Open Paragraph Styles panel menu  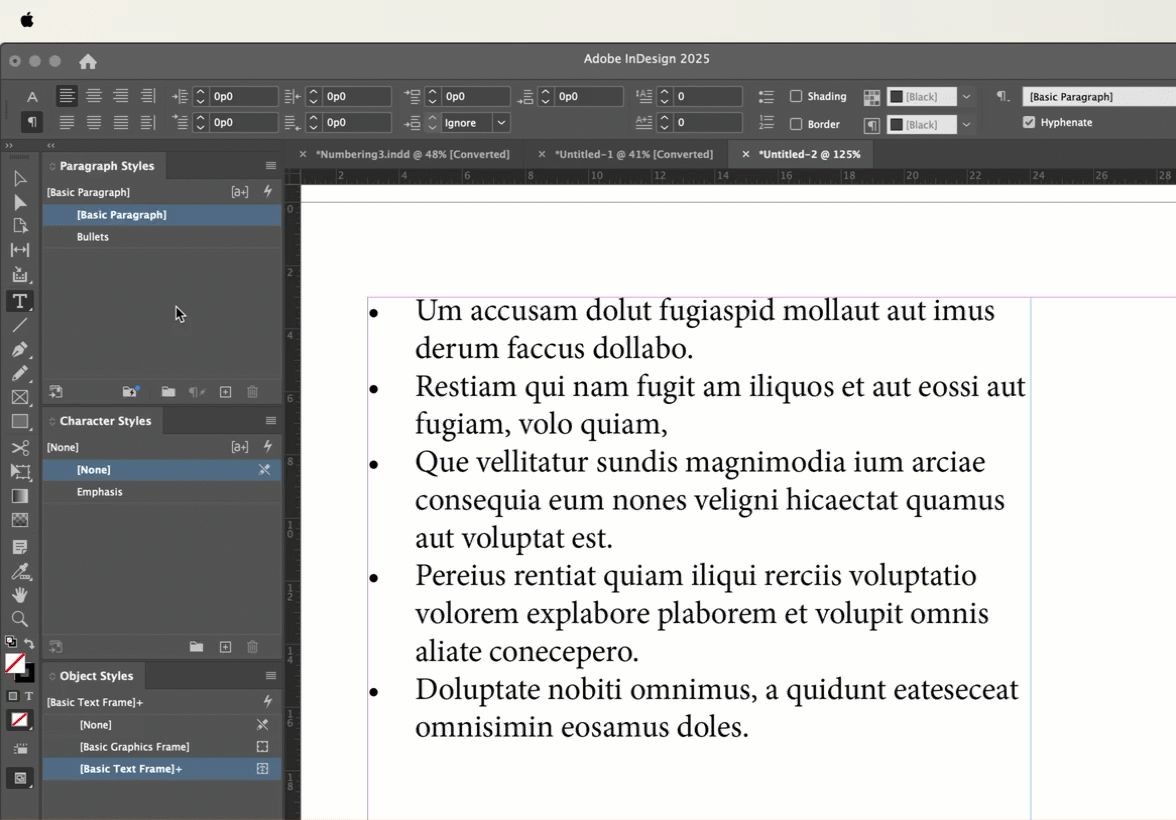click(271, 166)
